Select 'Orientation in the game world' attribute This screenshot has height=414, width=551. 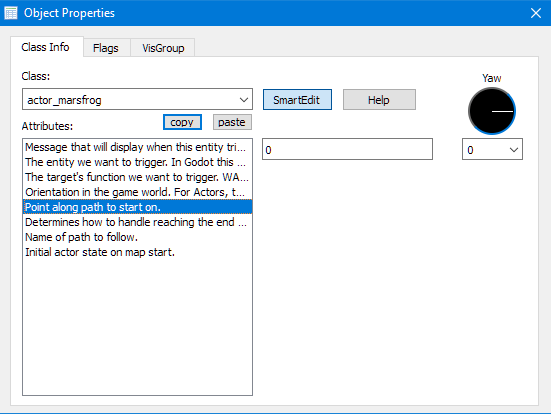[x=137, y=192]
